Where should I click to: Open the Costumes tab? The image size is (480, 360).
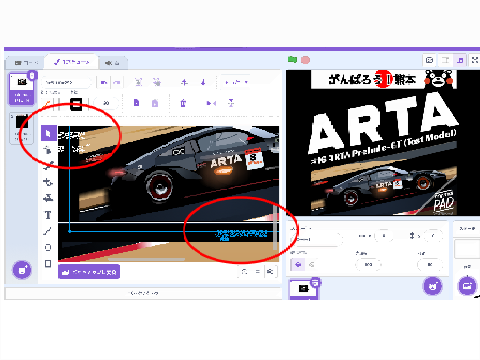click(x=72, y=62)
